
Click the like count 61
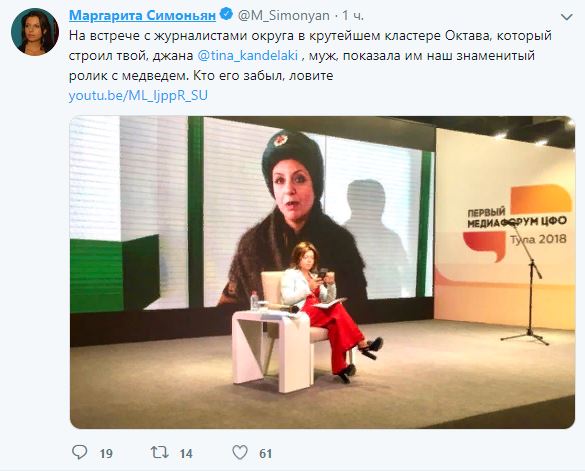point(266,453)
